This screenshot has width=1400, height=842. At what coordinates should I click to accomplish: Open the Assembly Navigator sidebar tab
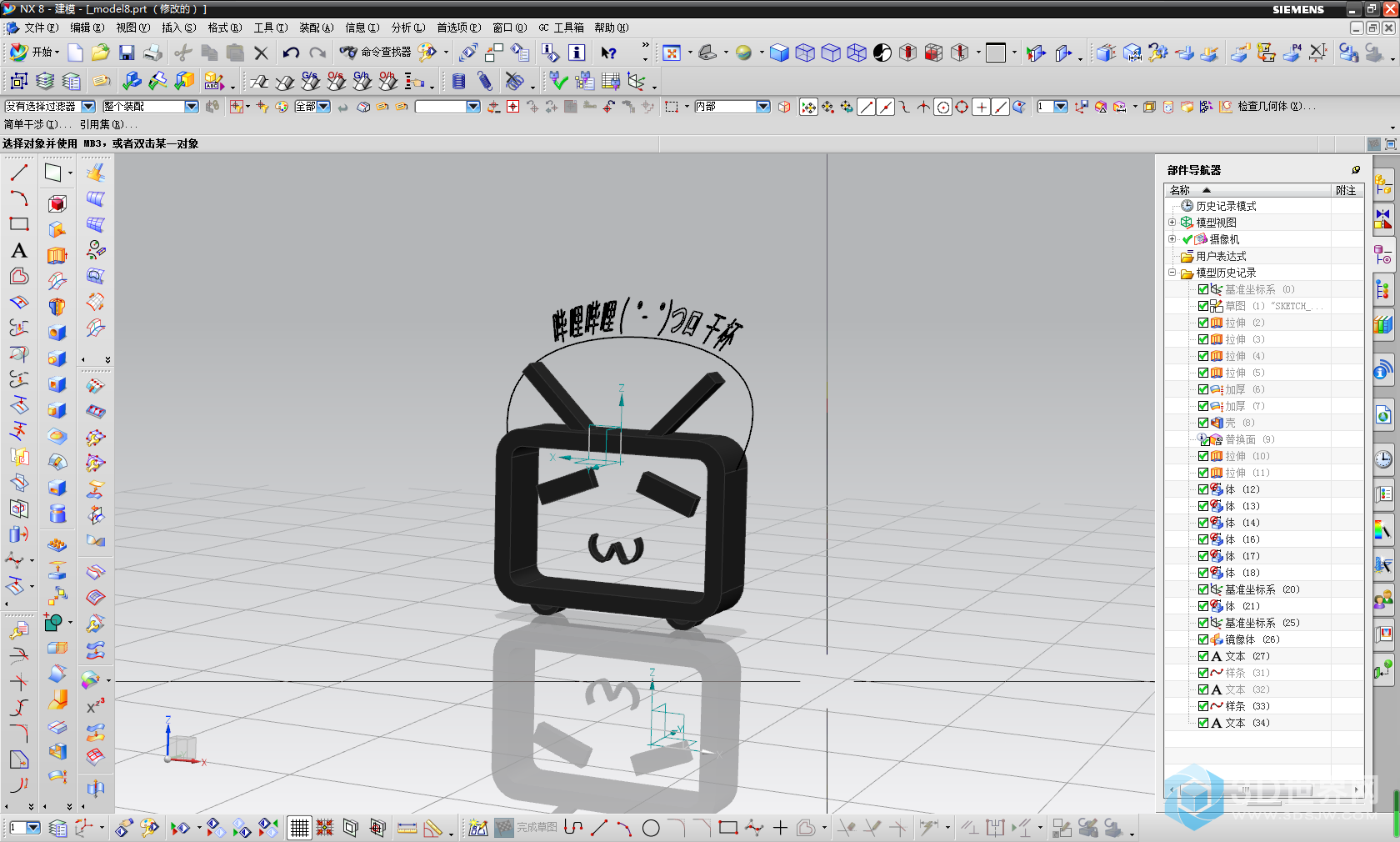coord(1383,184)
